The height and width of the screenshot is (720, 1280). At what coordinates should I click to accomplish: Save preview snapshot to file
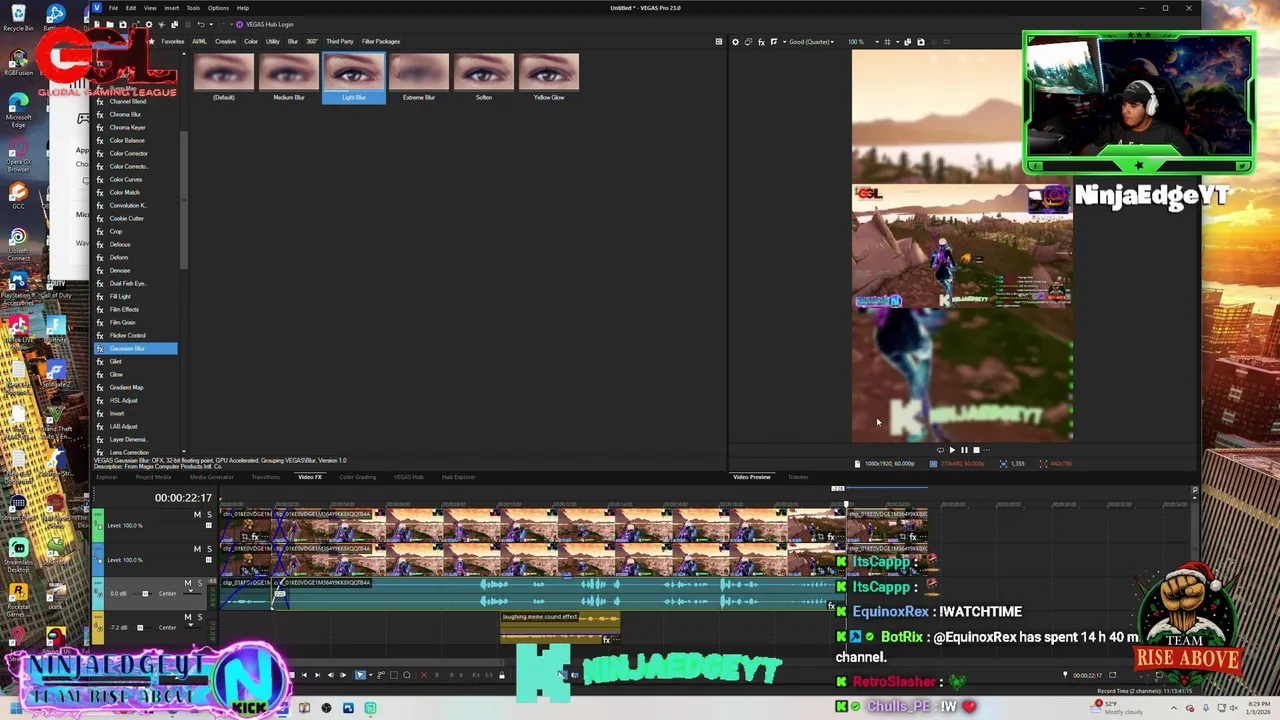[x=921, y=42]
